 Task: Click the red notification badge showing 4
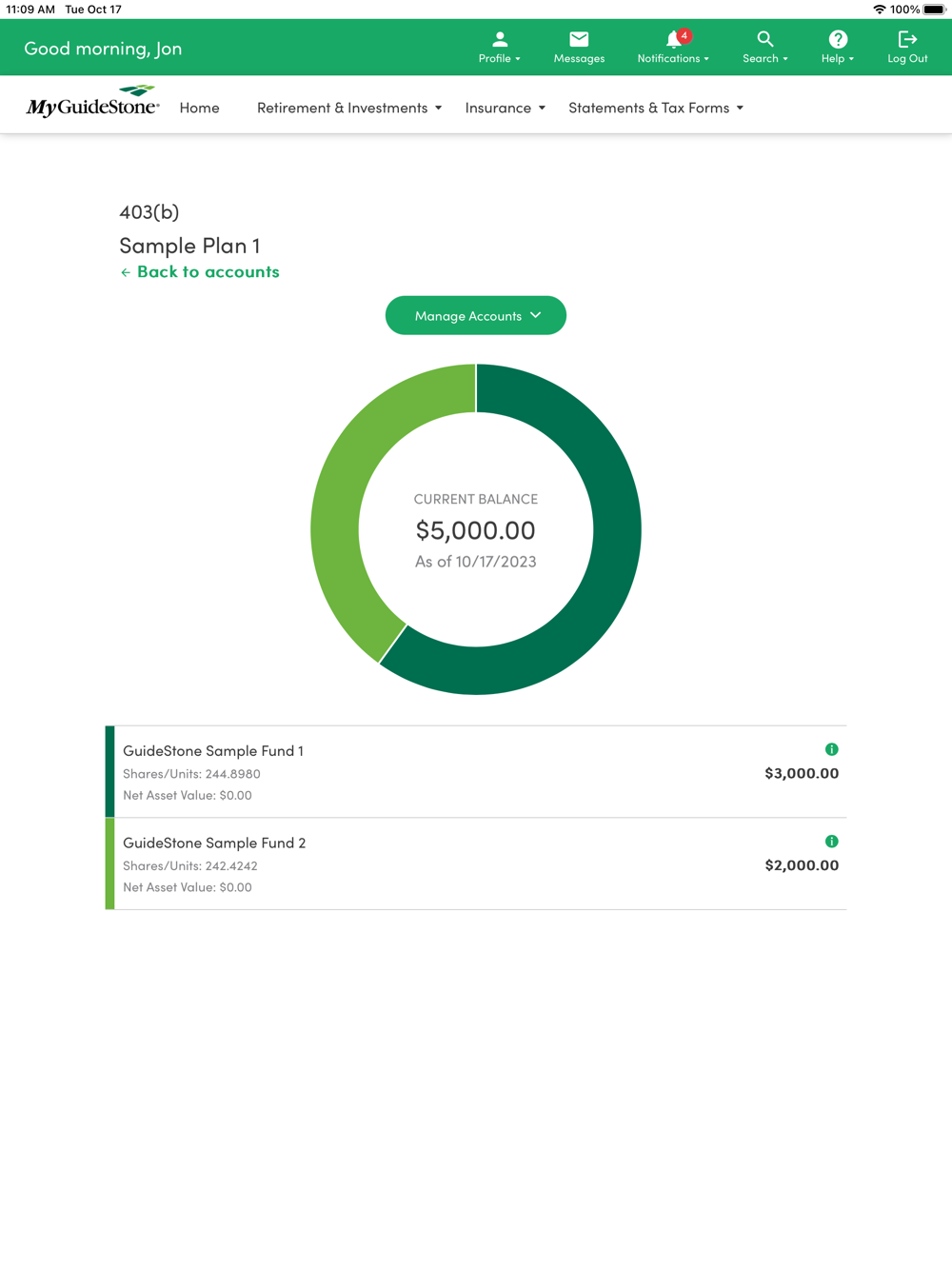coord(684,35)
